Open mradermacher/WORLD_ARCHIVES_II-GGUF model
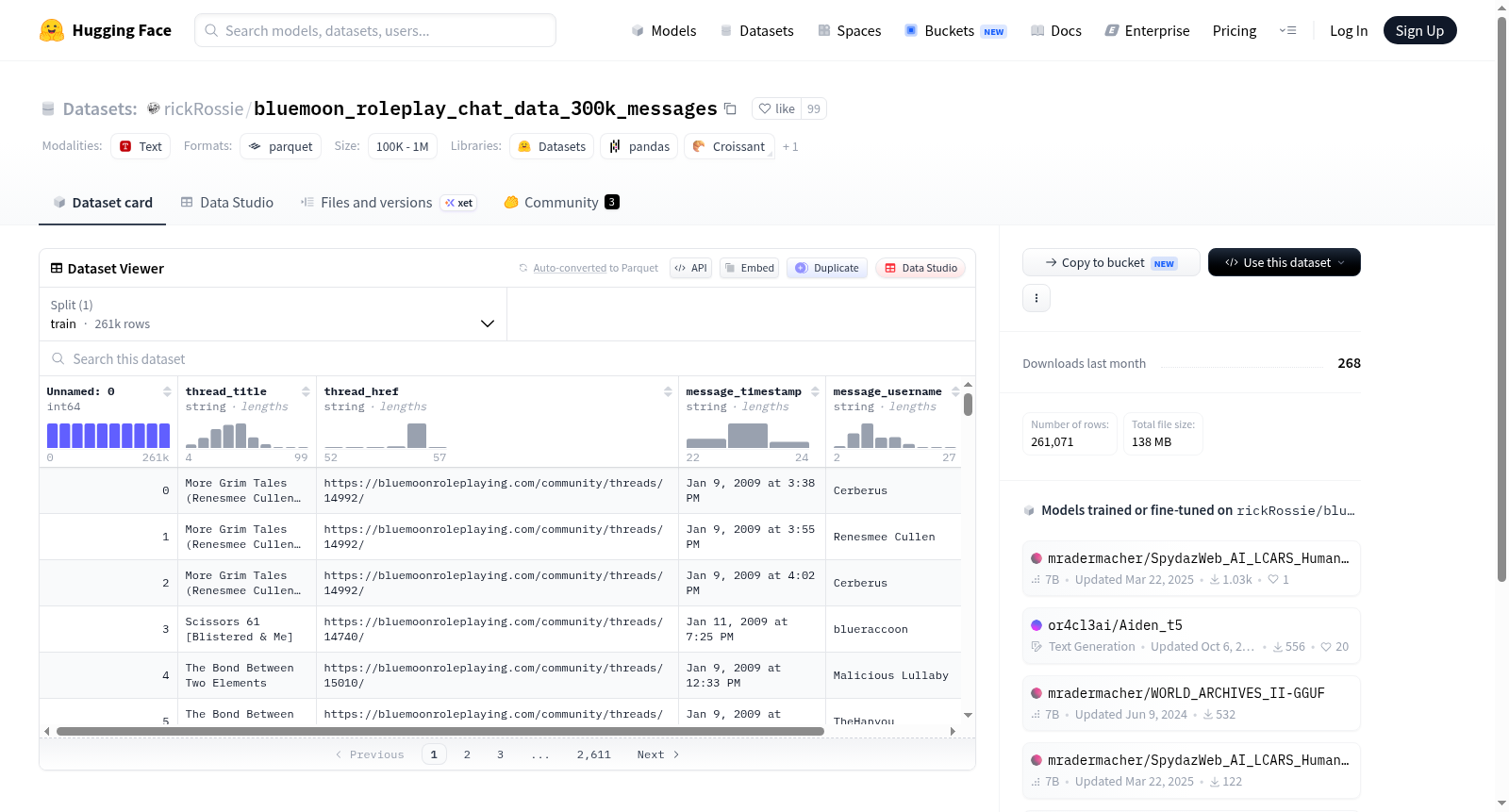Image resolution: width=1509 pixels, height=812 pixels. click(x=1191, y=703)
